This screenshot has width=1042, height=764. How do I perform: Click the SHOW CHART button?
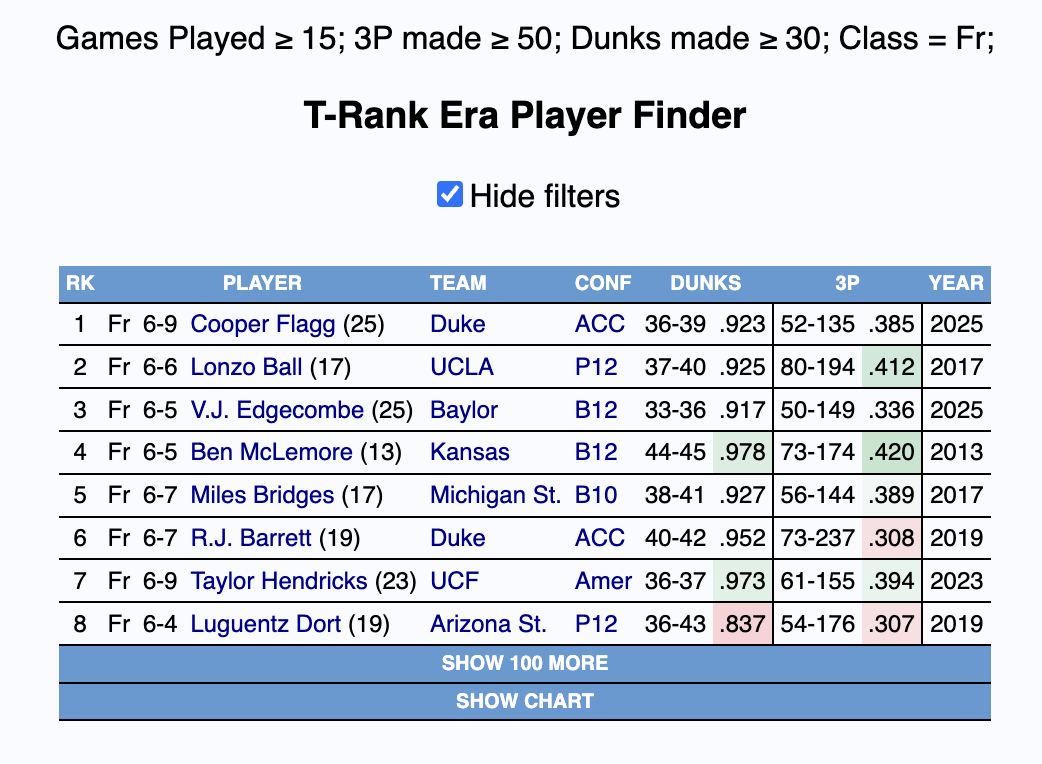click(524, 701)
